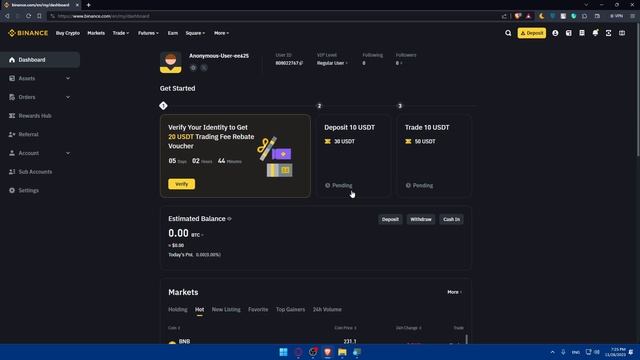Open the notifications bell icon
Screen dimensions: 640x360
(595, 33)
